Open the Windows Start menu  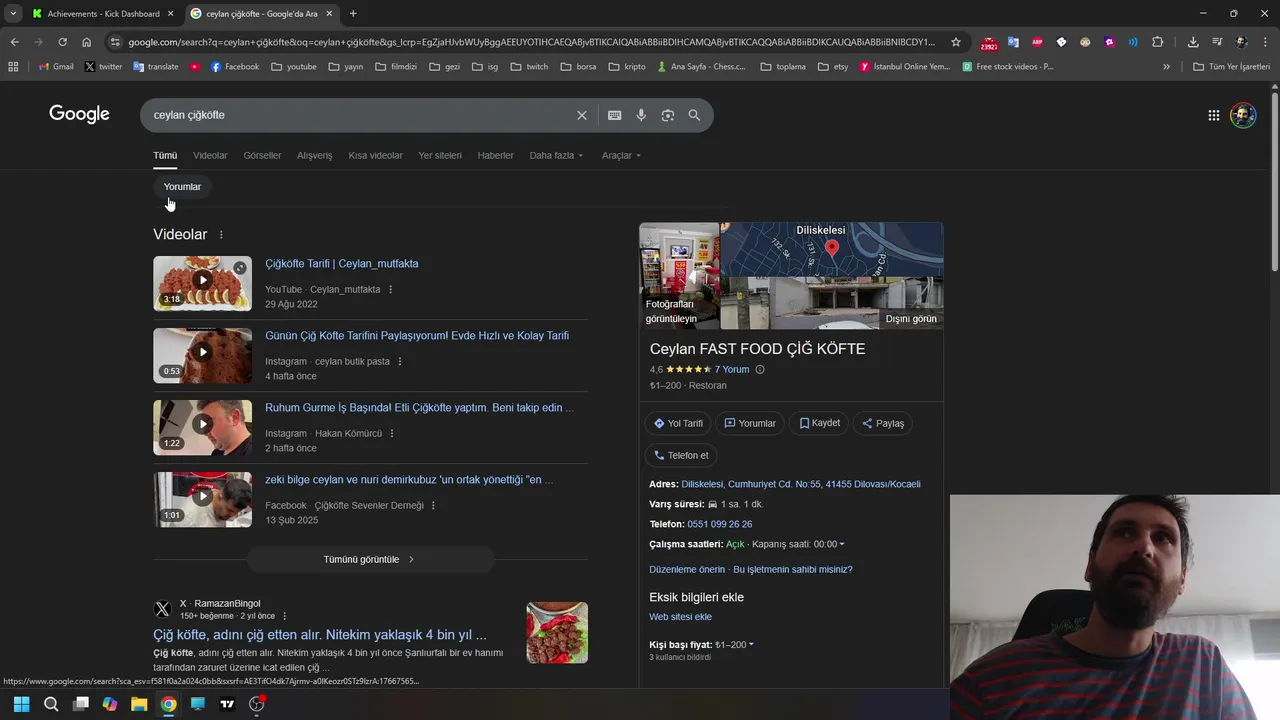[21, 704]
